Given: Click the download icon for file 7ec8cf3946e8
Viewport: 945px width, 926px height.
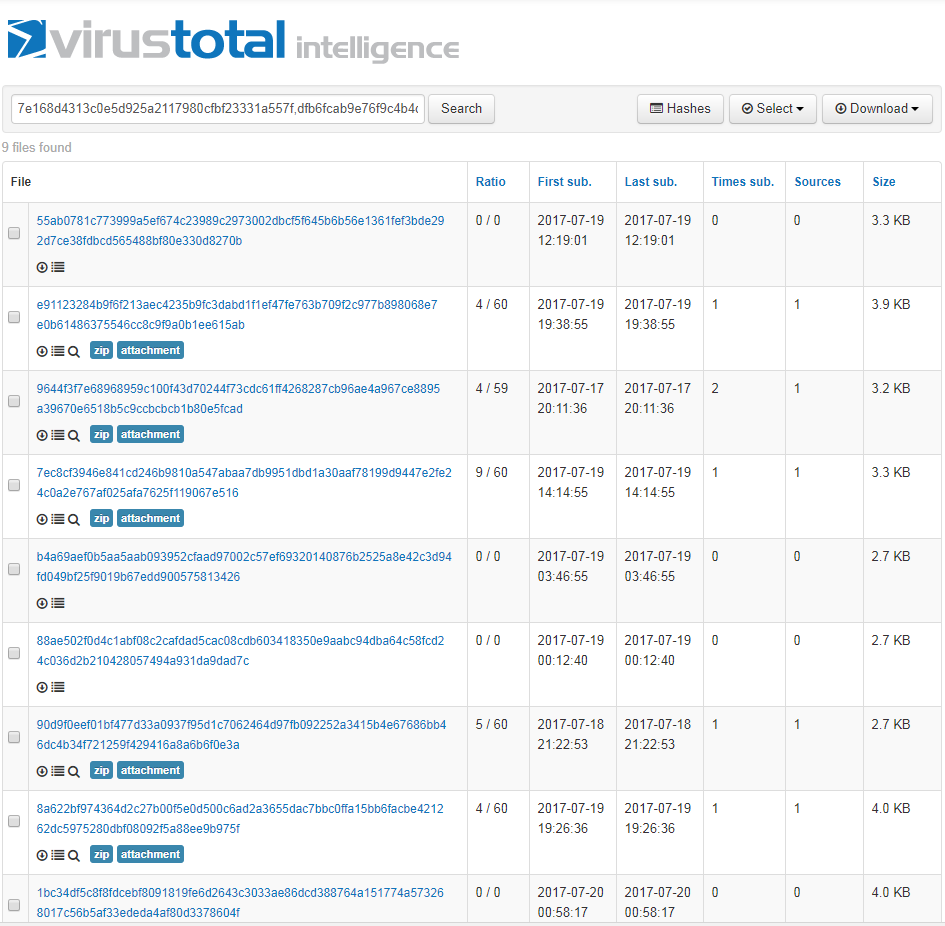Looking at the screenshot, I should [42, 519].
